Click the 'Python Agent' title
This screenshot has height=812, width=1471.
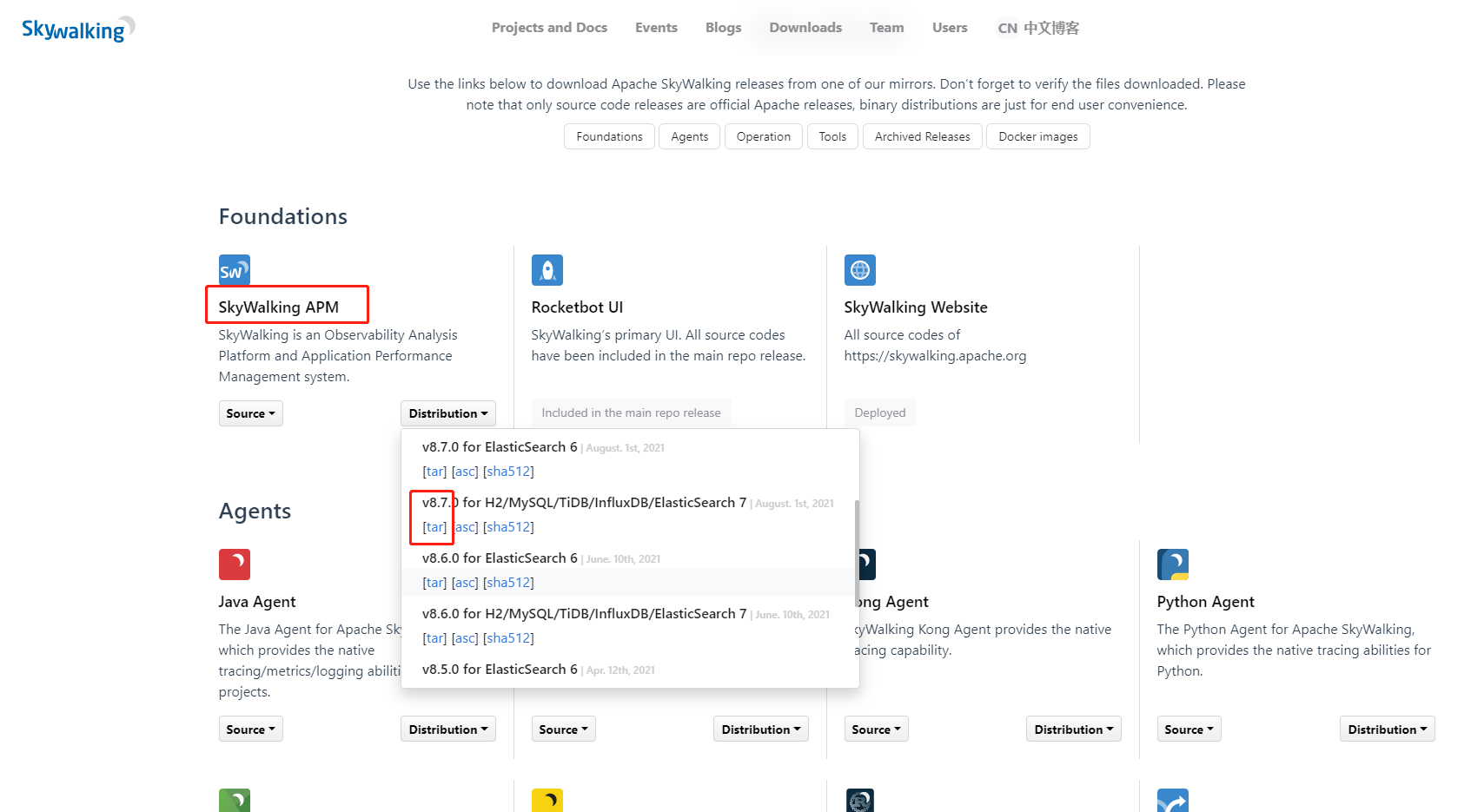coord(1205,602)
